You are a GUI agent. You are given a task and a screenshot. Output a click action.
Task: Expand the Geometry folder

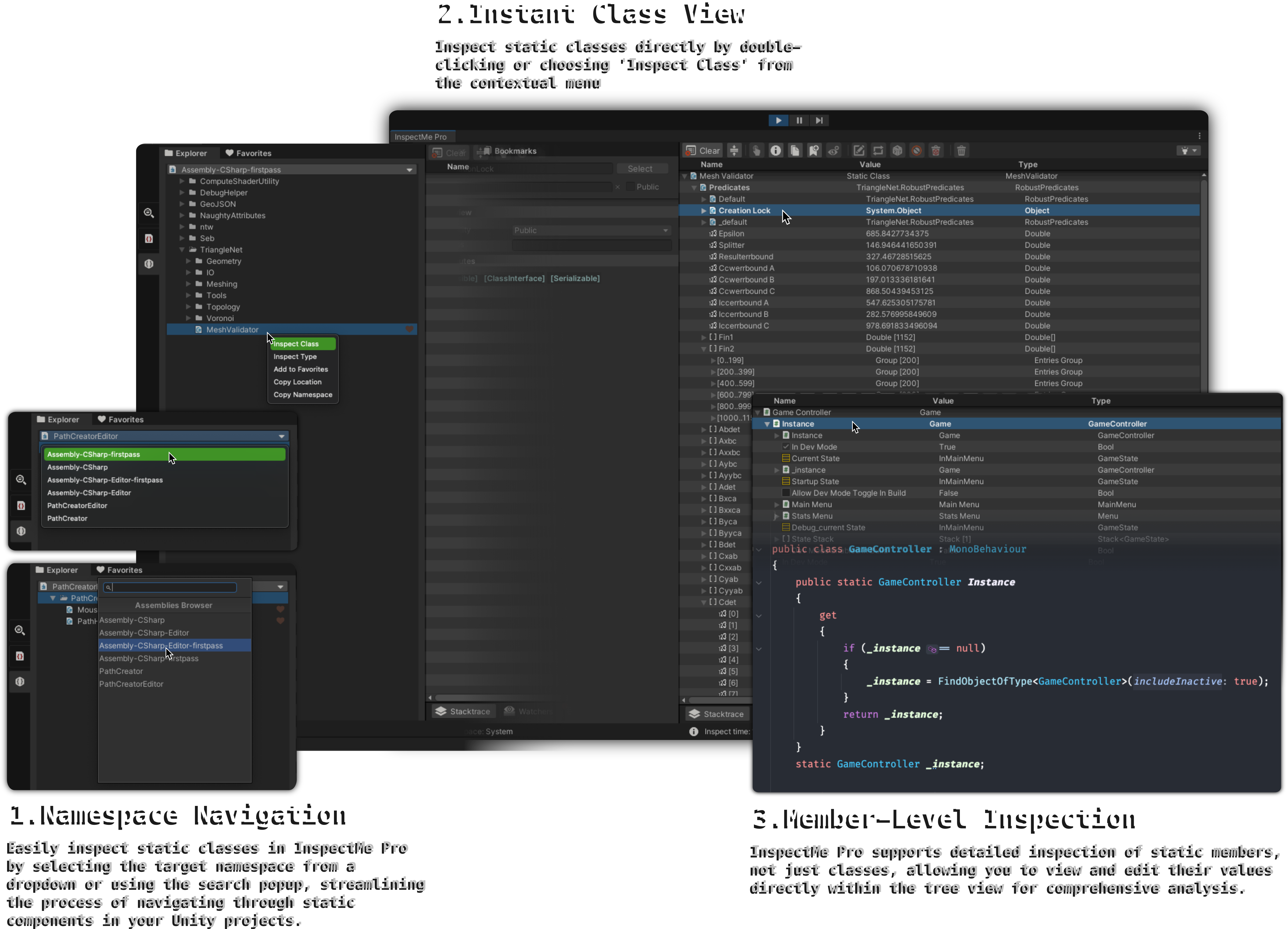[189, 261]
